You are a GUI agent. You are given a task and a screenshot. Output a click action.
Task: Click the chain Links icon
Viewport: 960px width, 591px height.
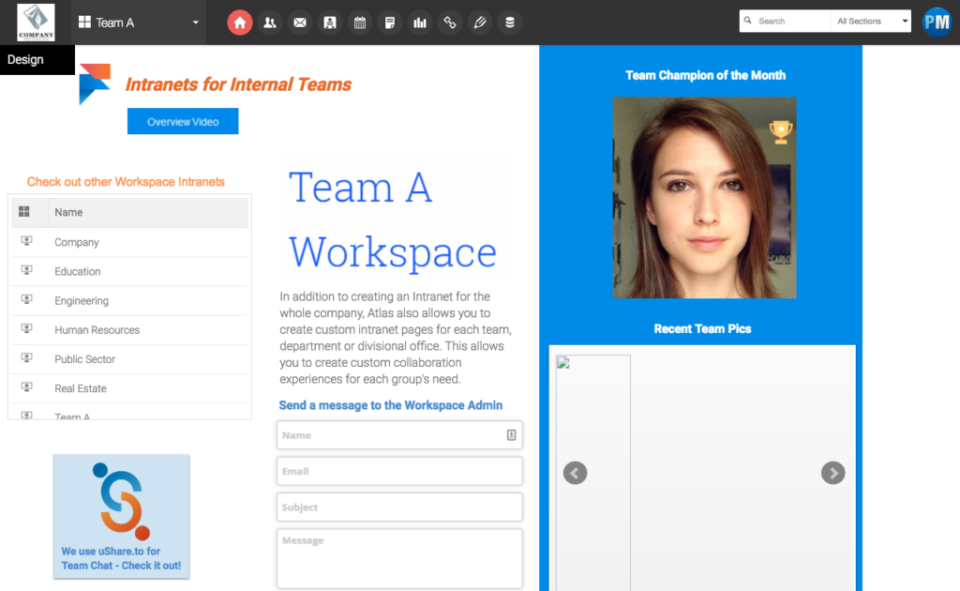tap(450, 22)
